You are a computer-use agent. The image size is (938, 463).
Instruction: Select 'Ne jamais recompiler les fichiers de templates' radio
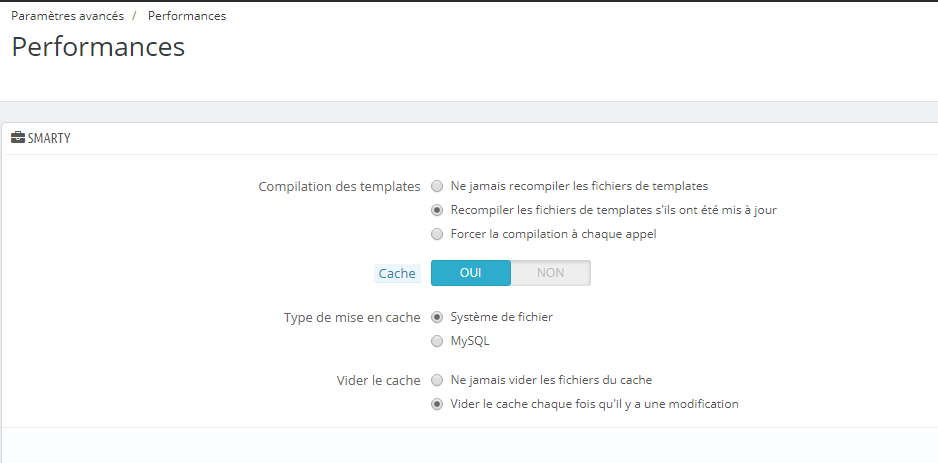click(437, 186)
